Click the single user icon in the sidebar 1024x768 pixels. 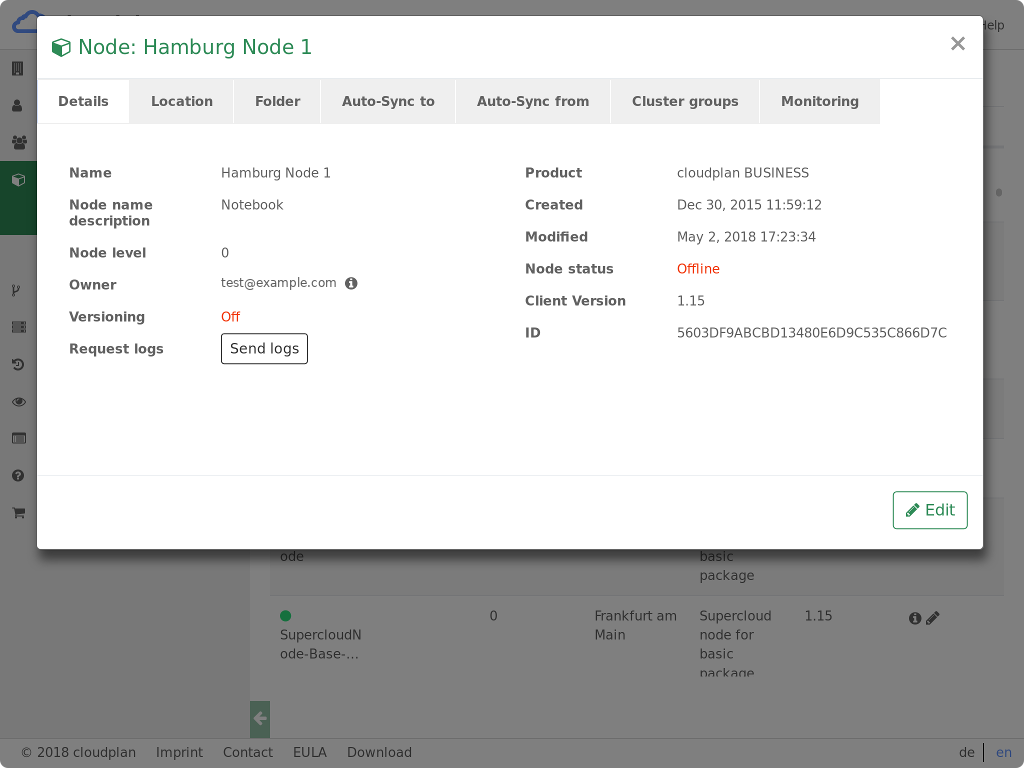point(18,105)
